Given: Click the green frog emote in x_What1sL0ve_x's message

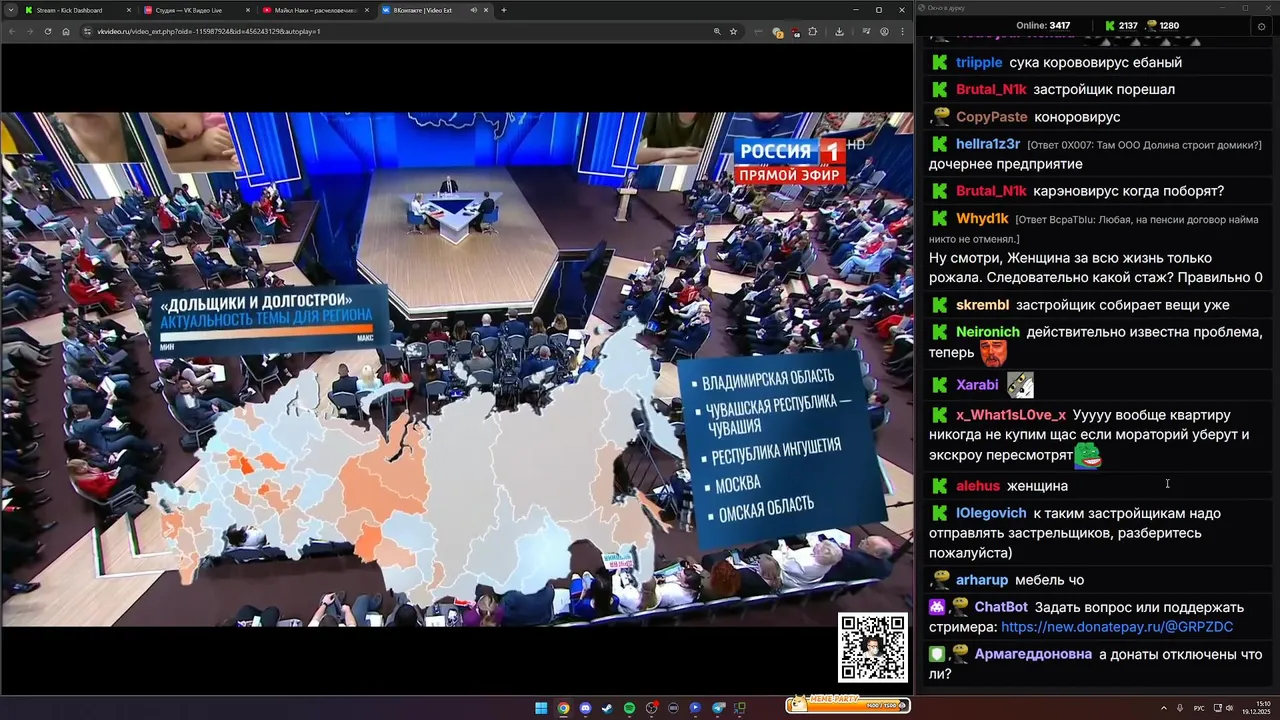Looking at the screenshot, I should click(1088, 456).
